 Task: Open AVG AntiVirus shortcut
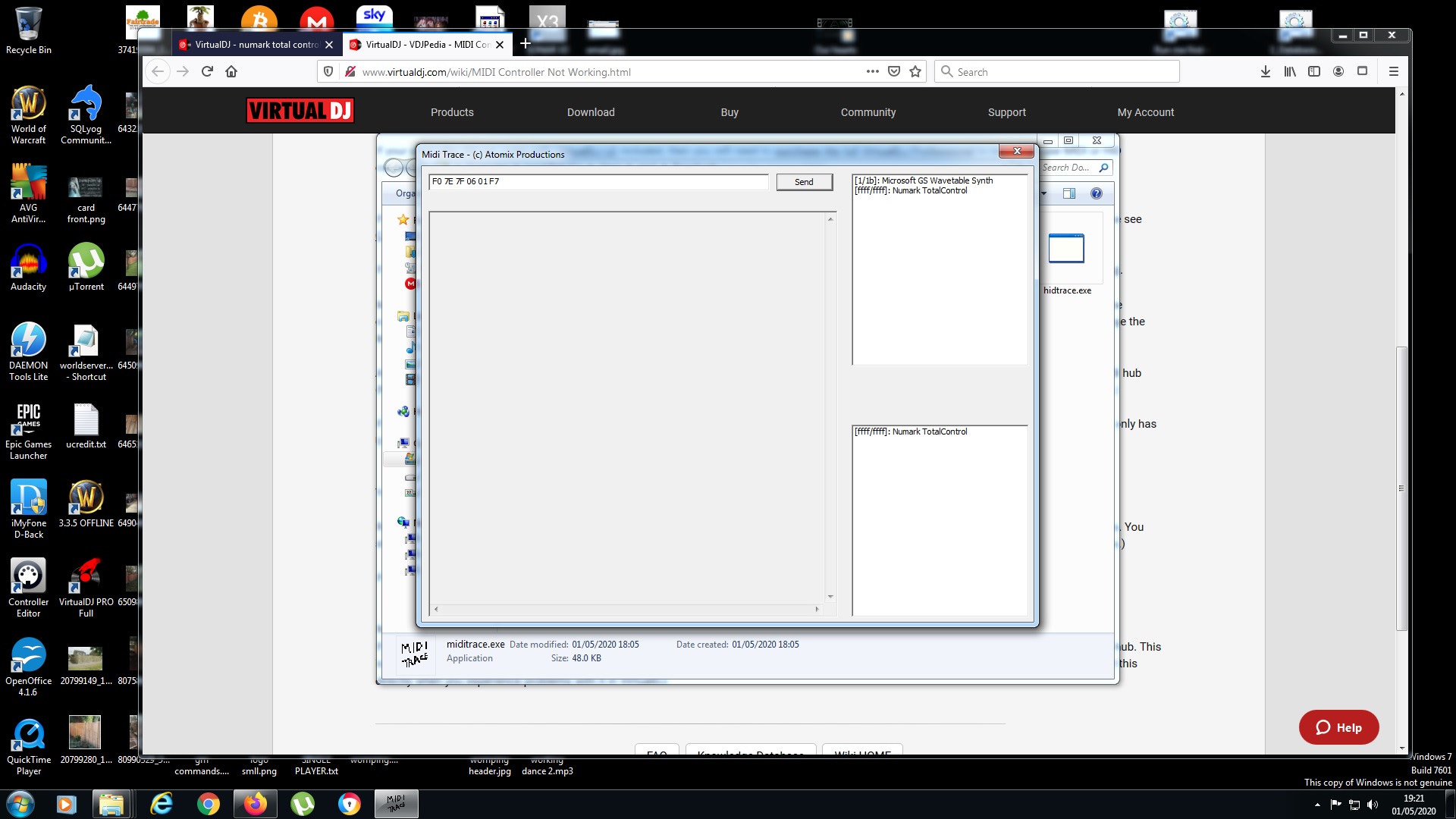(28, 193)
